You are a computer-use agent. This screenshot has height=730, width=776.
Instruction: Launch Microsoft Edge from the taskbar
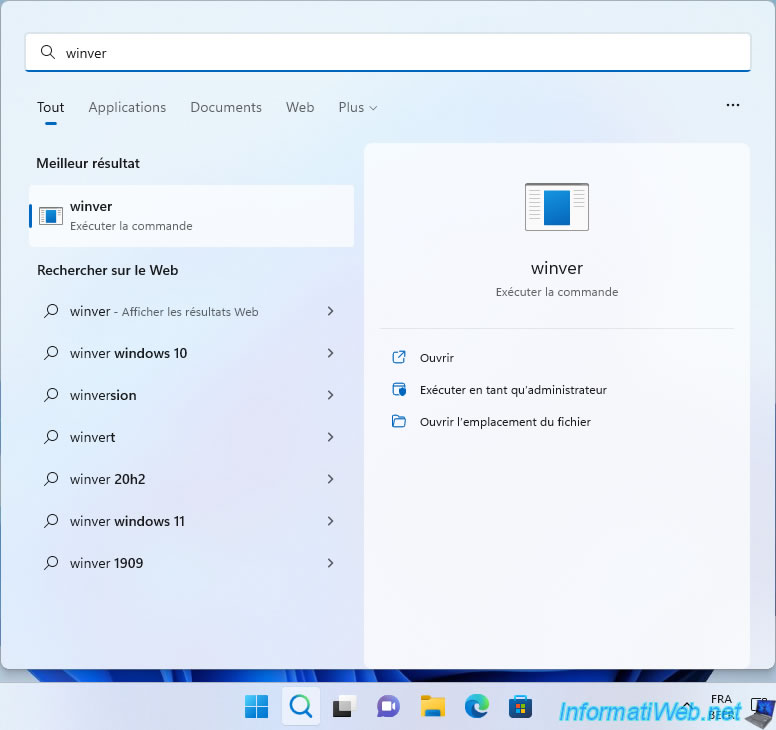(x=477, y=706)
